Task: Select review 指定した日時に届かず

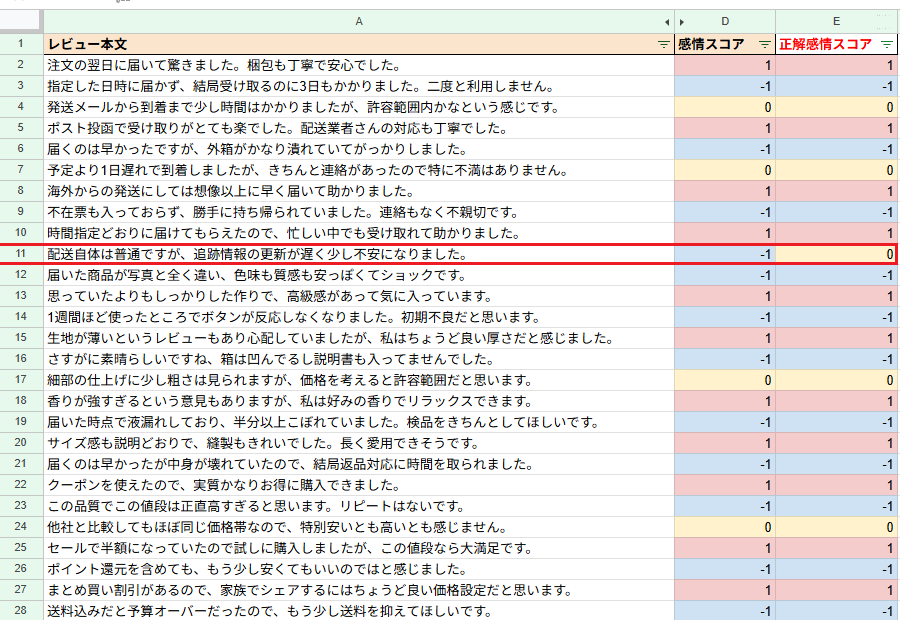Action: pos(359,86)
